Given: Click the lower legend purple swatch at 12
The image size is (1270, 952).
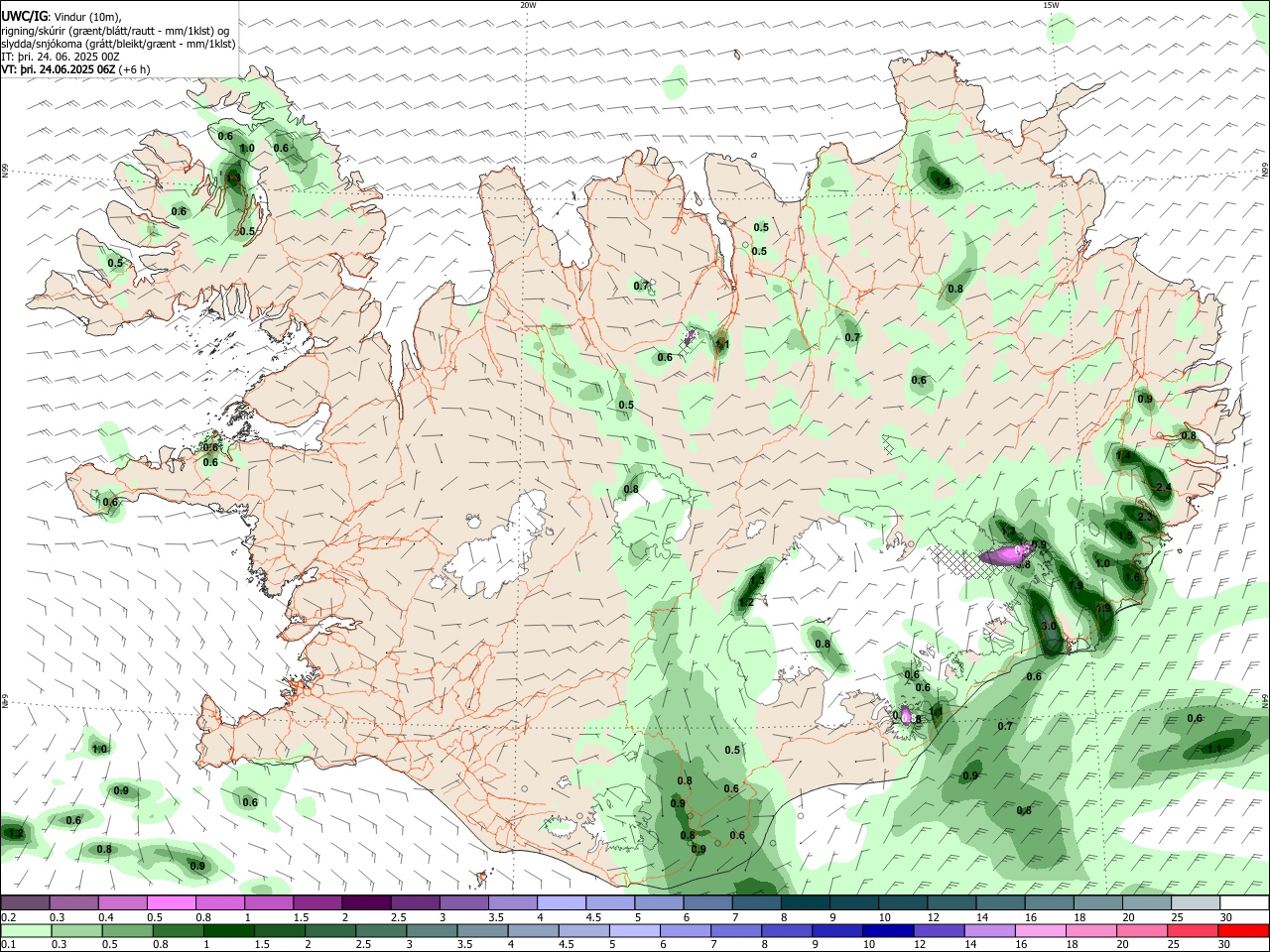Looking at the screenshot, I should pos(939,930).
